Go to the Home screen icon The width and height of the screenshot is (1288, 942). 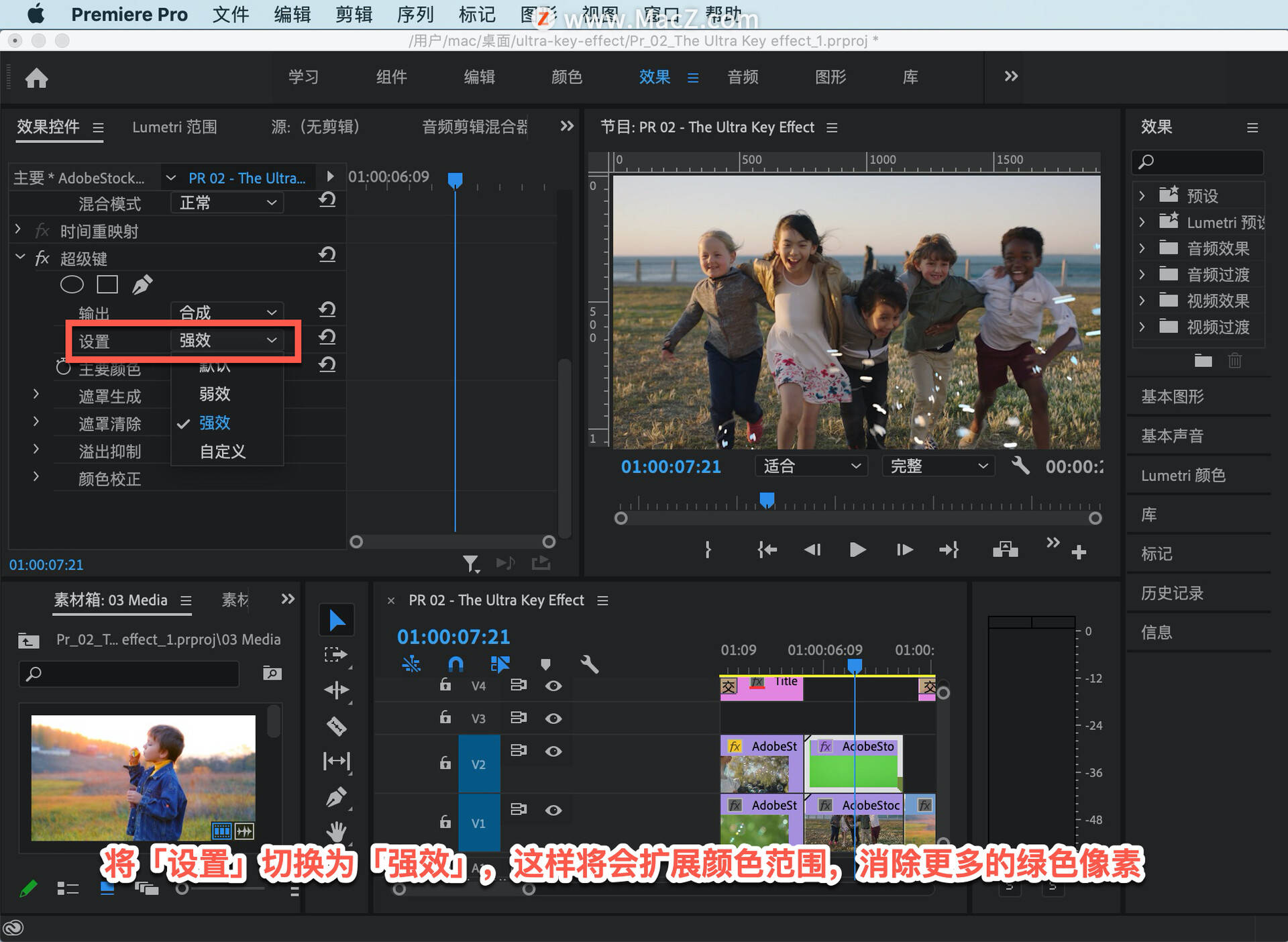36,78
